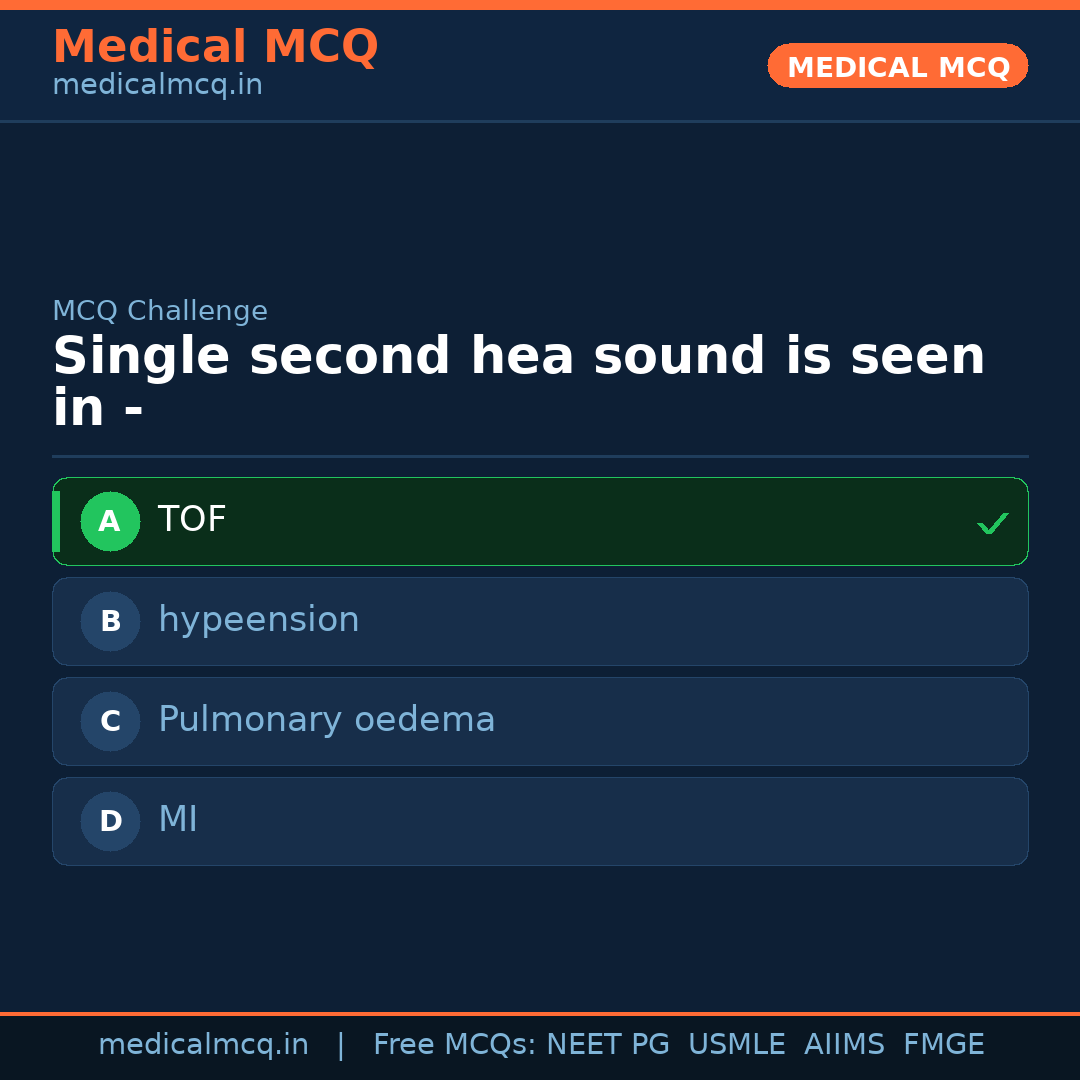Select answer option B labeled hypeension
Viewport: 1080px width, 1080px height.
tap(540, 621)
